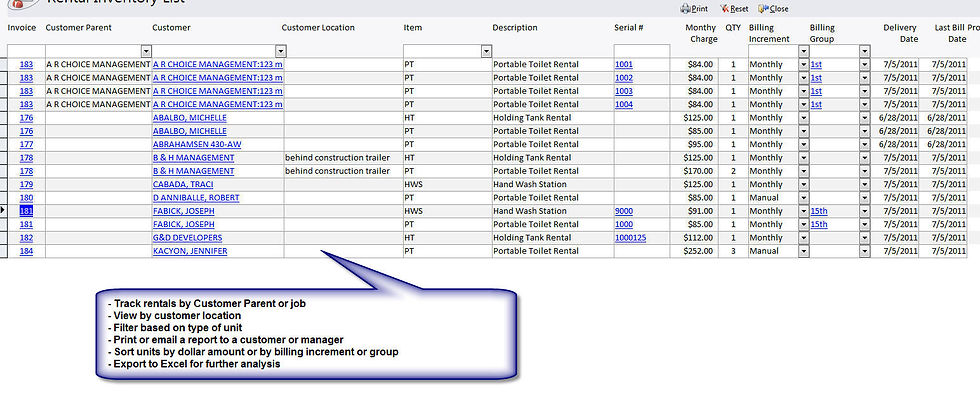Image resolution: width=980 pixels, height=413 pixels.
Task: Open customer G&D DEVELOPERS link
Action: [188, 238]
